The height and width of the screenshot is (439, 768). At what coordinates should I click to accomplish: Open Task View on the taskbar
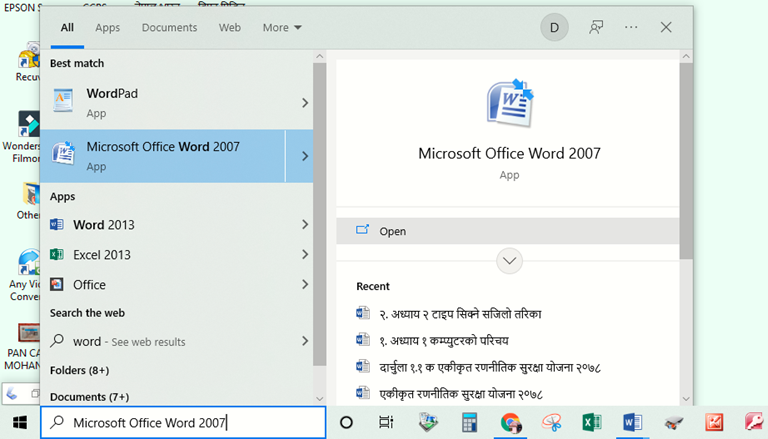click(386, 422)
